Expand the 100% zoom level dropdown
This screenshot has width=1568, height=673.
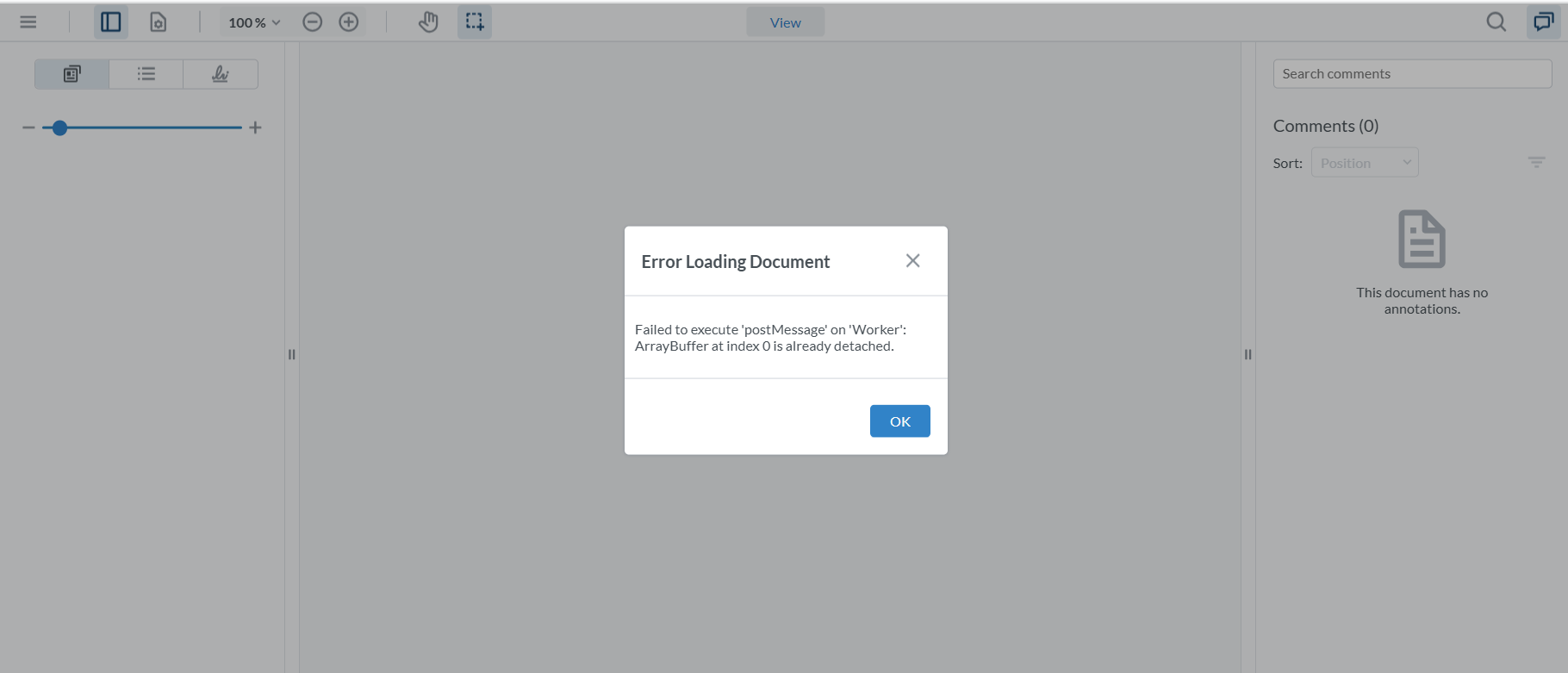tap(254, 22)
